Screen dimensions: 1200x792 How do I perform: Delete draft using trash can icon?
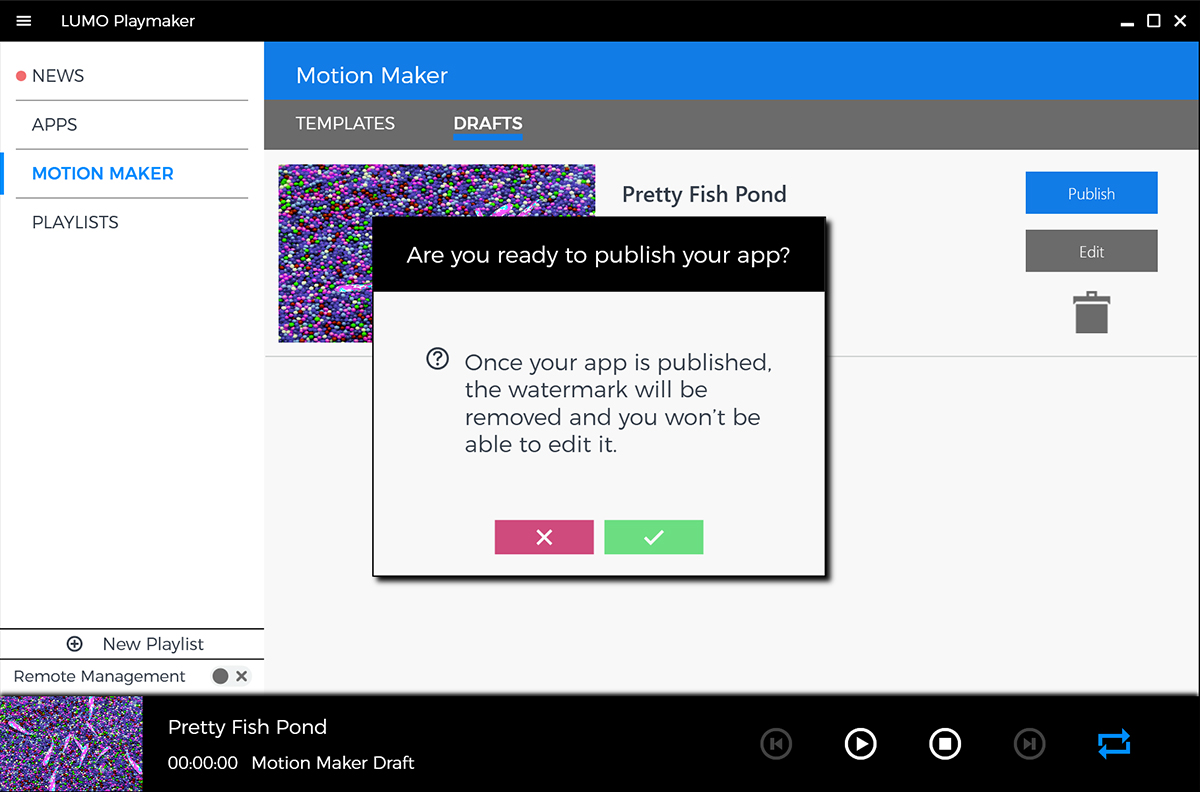point(1091,312)
